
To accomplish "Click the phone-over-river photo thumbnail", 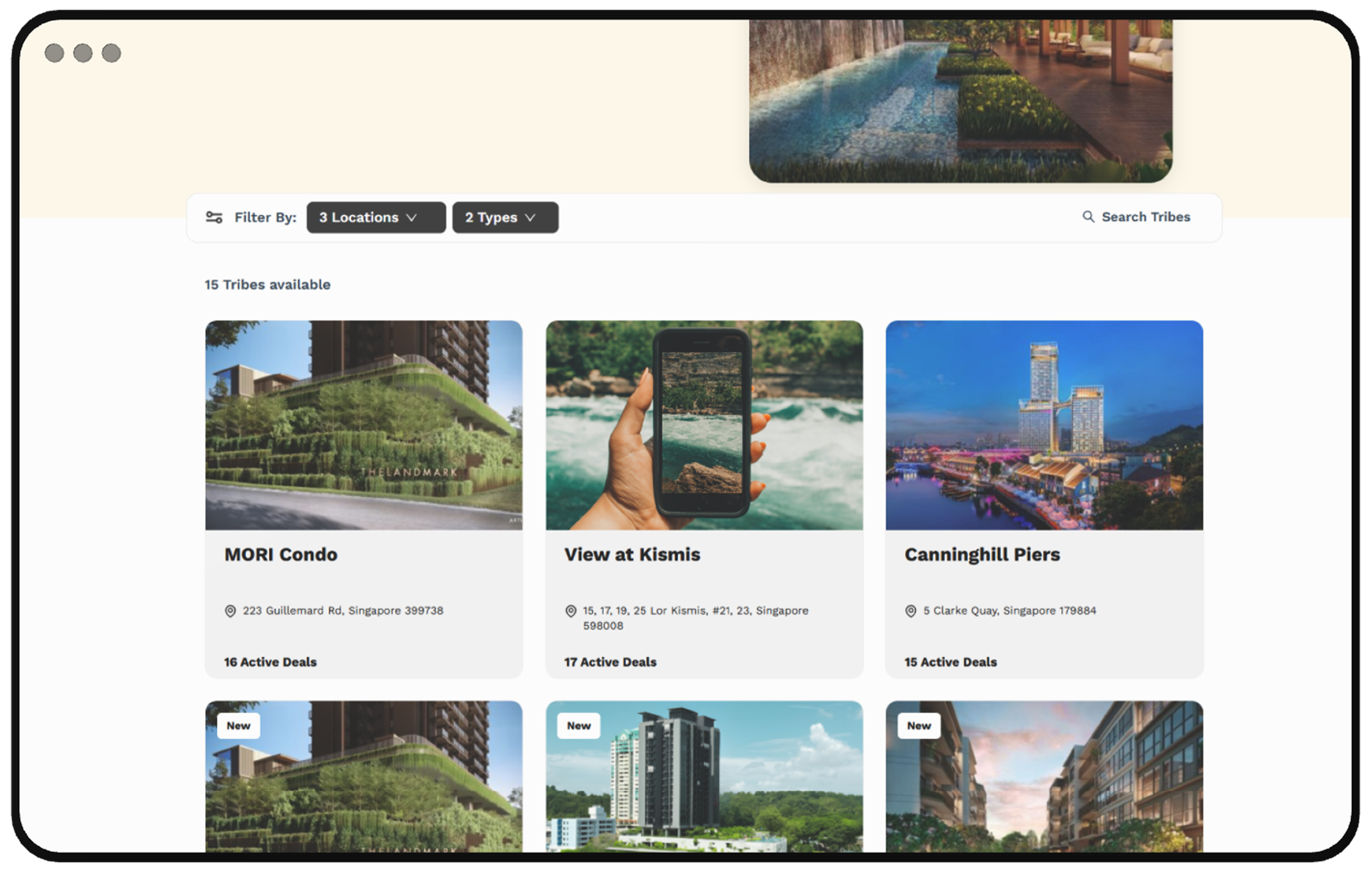I will tap(704, 425).
